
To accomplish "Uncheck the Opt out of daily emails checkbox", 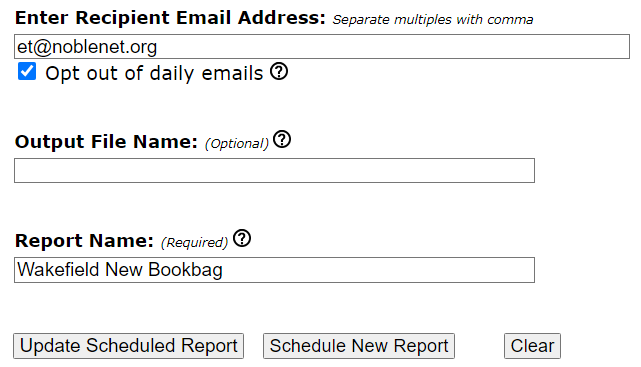I will 27,72.
